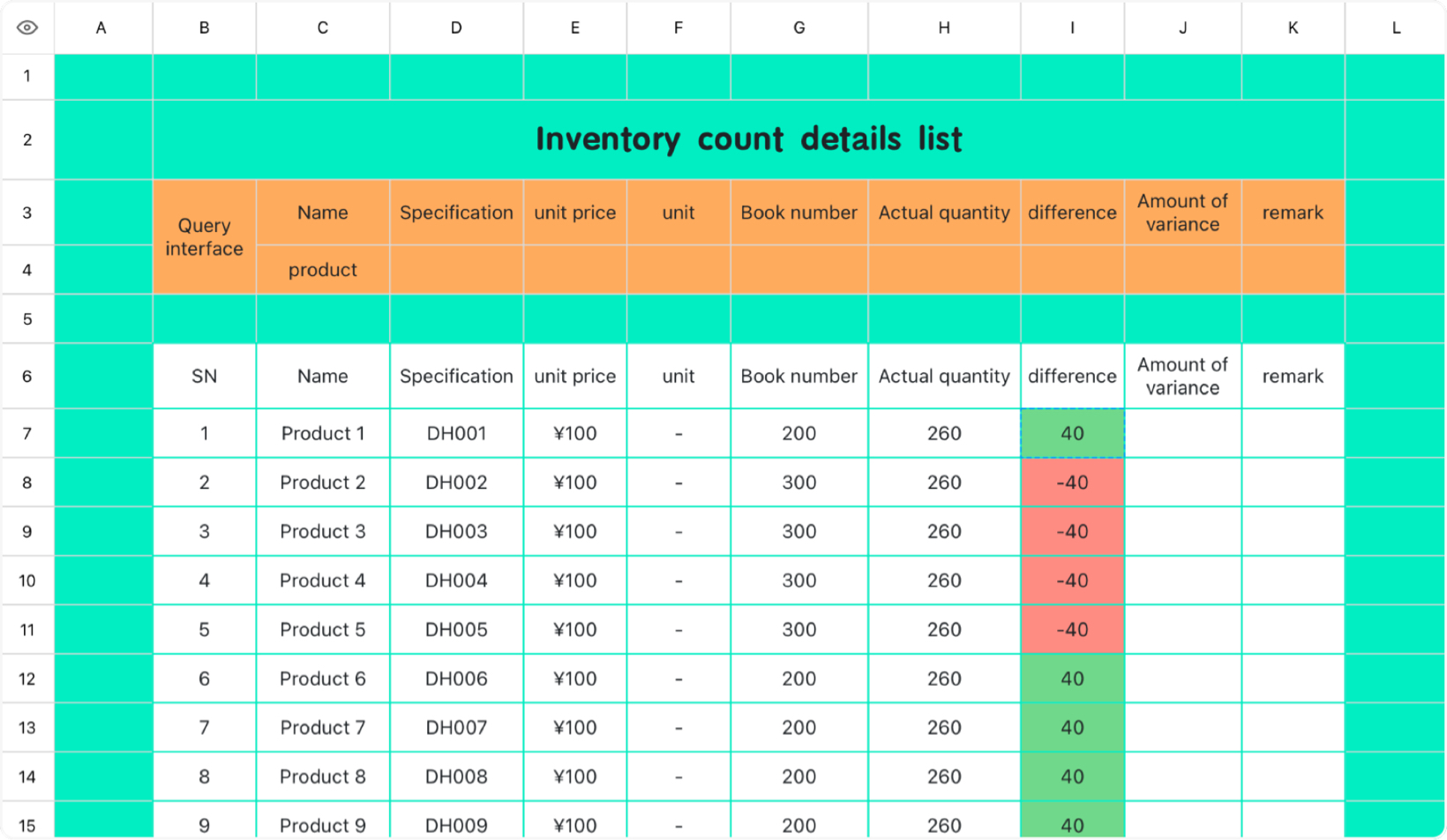Select Product 4 actual quantity 260
Viewport: 1447px width, 840px height.
point(944,581)
